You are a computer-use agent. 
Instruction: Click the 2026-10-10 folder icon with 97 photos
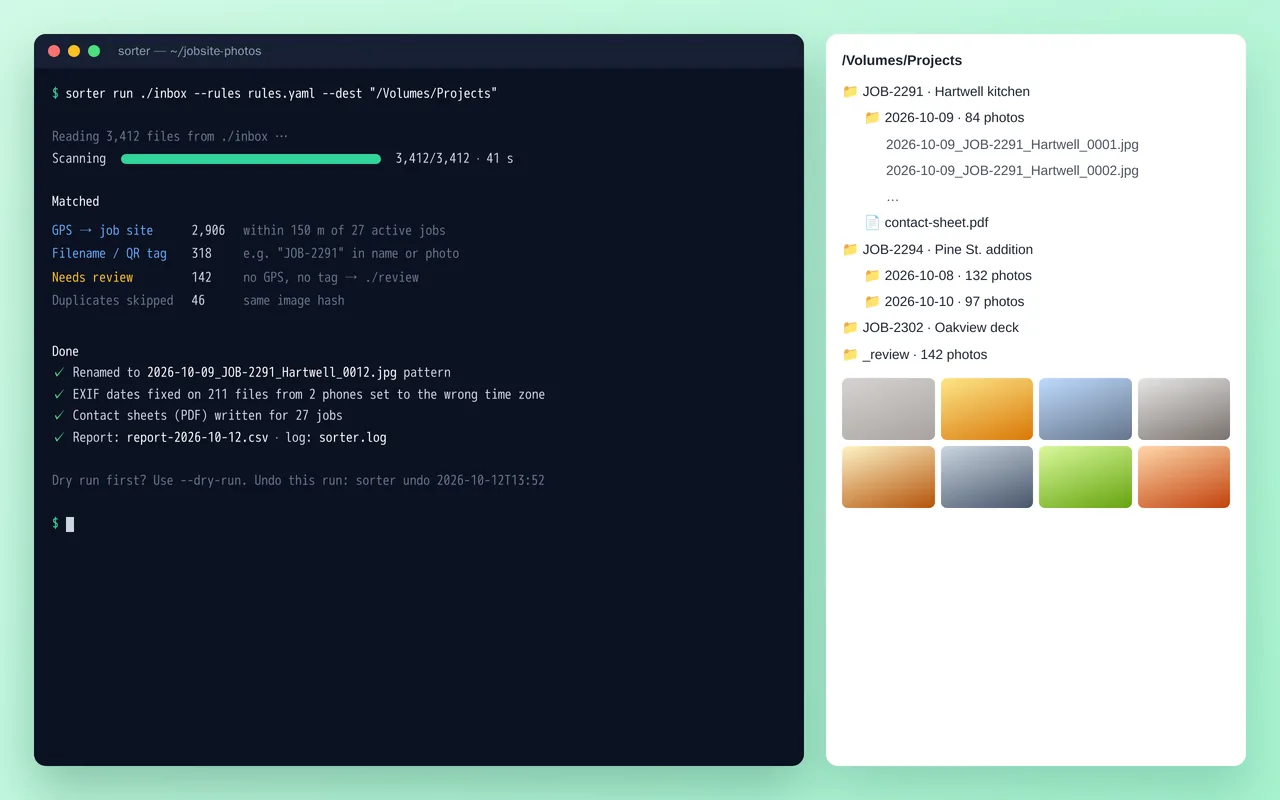click(872, 301)
